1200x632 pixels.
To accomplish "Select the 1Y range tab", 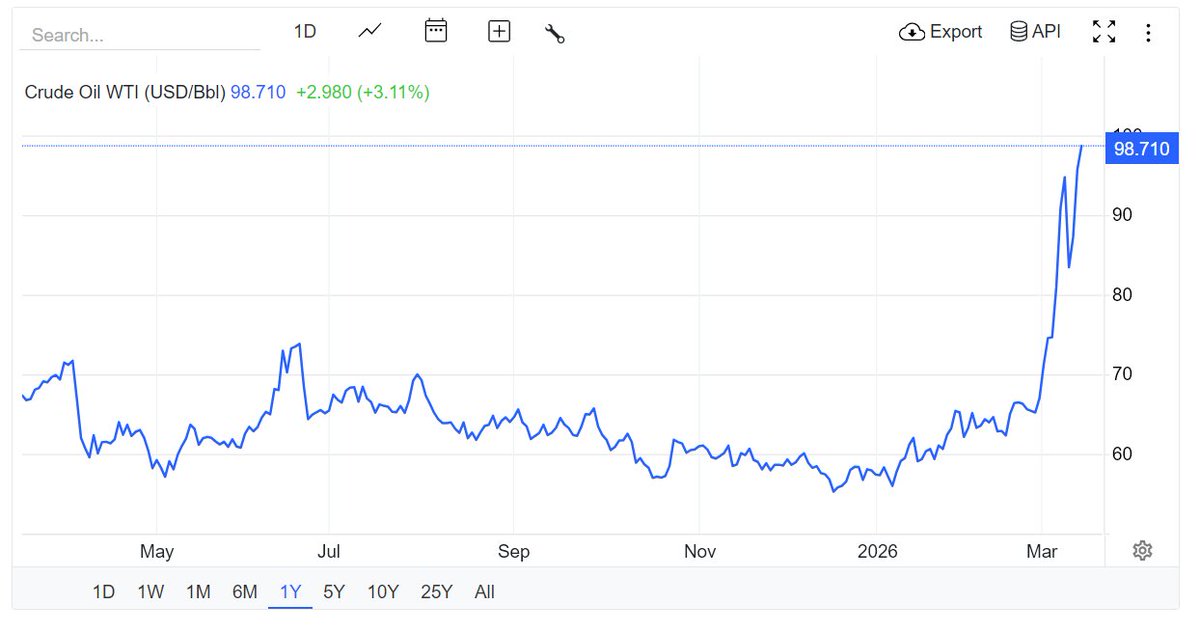I will click(x=290, y=592).
